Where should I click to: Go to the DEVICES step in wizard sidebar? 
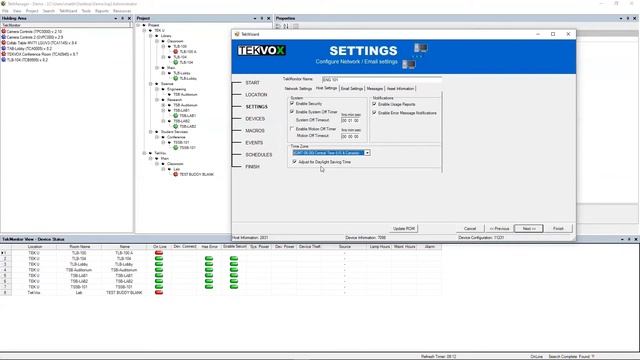[x=255, y=119]
